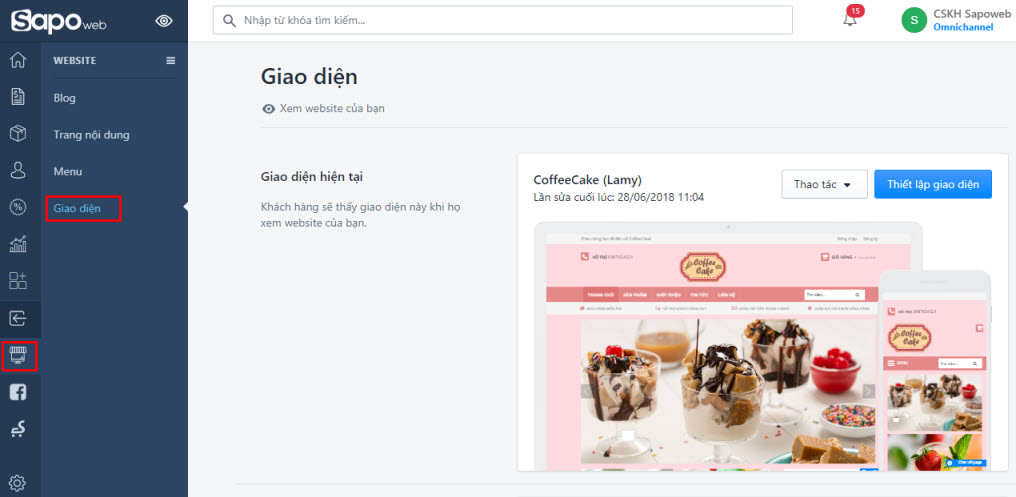
Task: Open the Home dashboard icon in sidebar
Action: [18, 60]
